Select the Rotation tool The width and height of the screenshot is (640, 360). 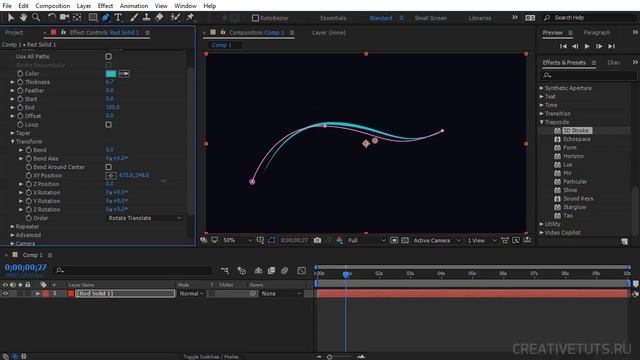tap(51, 17)
